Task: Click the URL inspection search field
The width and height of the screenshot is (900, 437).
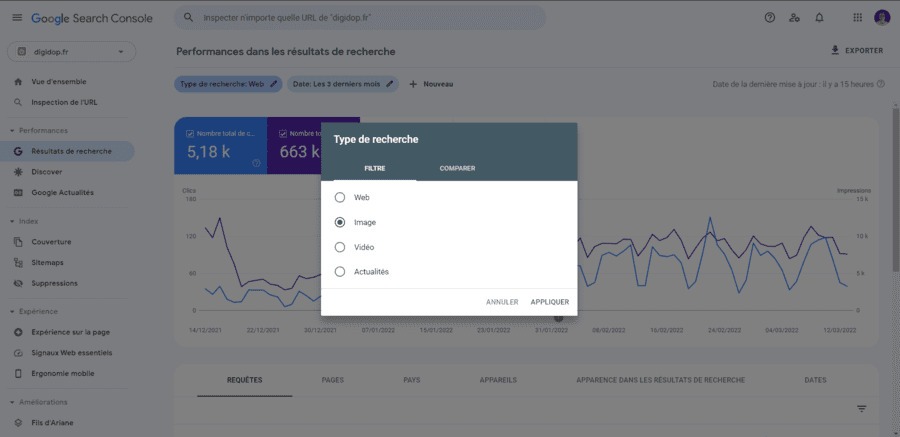Action: click(x=360, y=18)
